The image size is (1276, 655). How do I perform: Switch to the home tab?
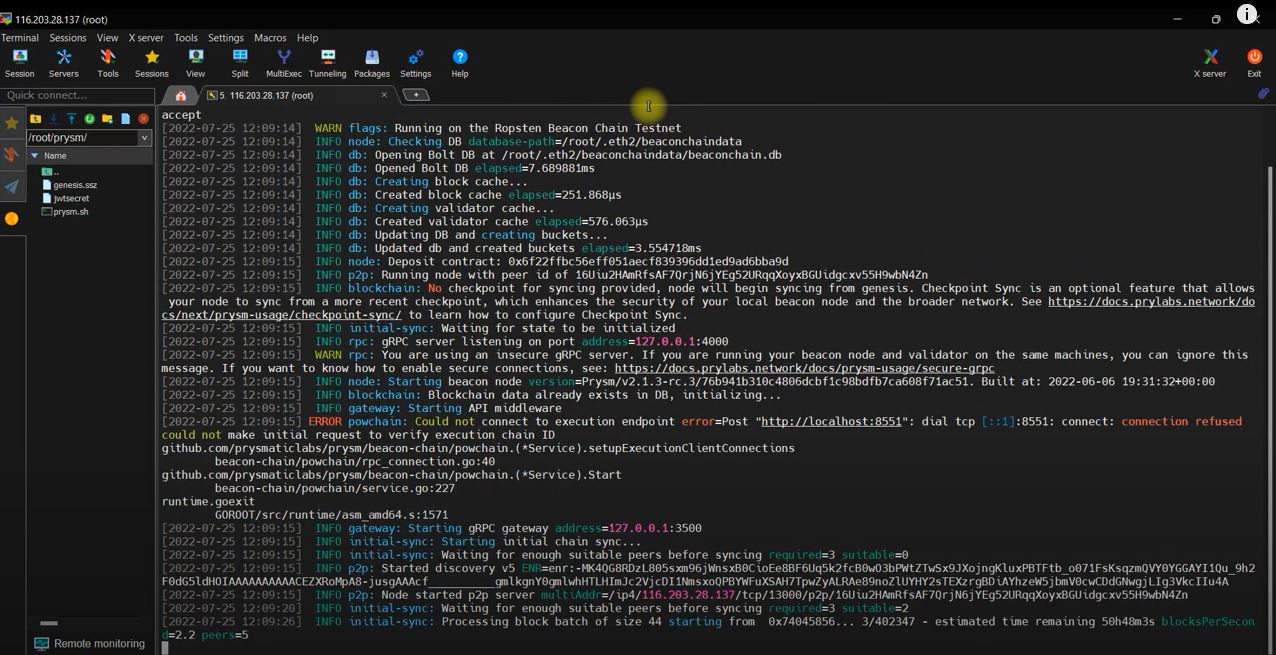point(180,95)
